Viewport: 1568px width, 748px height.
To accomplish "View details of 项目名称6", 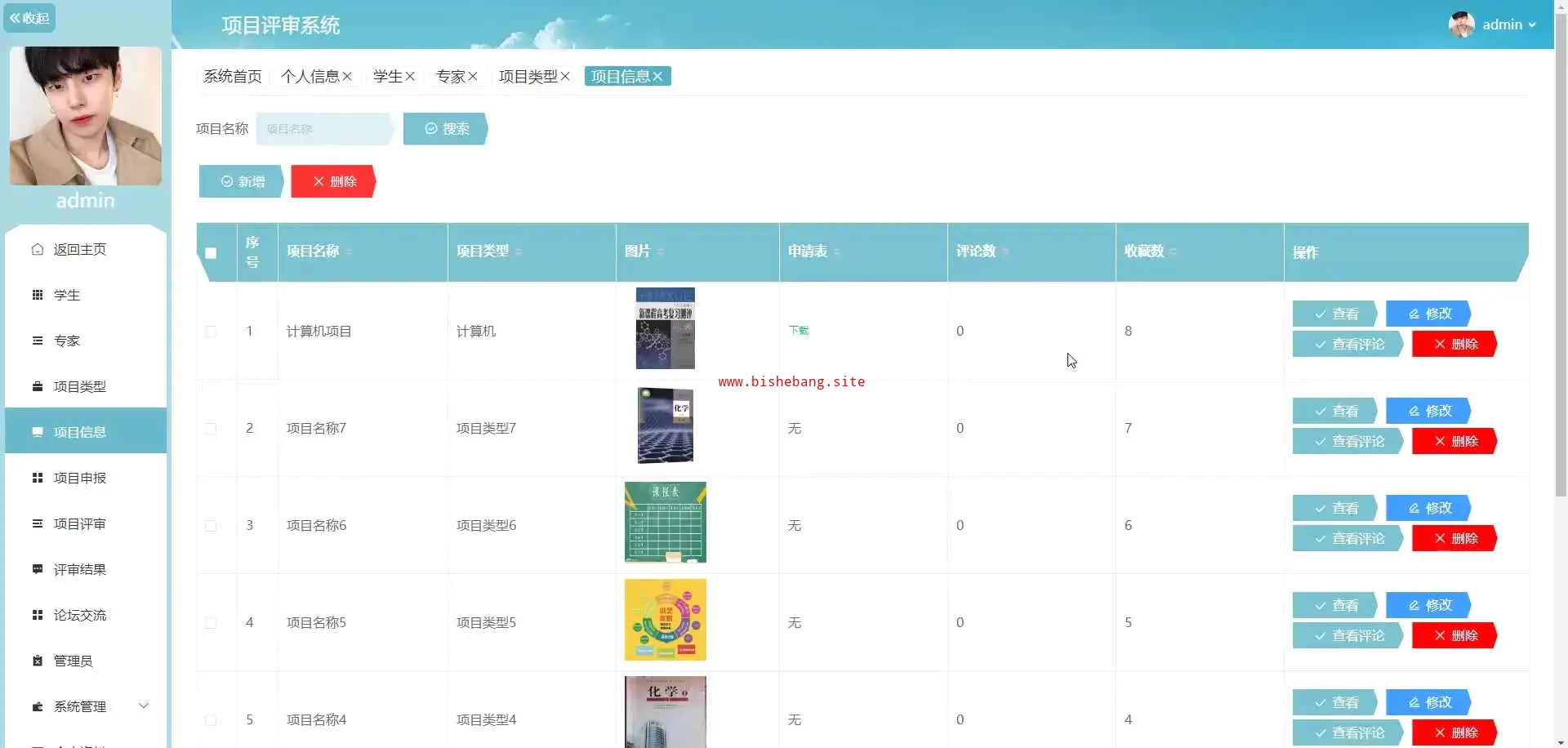I will (x=1335, y=508).
